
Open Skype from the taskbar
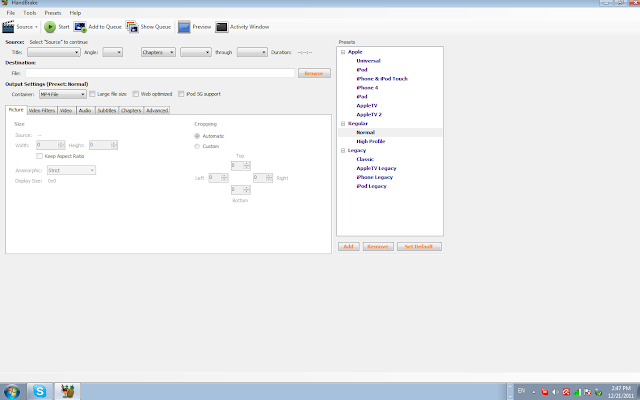pyautogui.click(x=40, y=391)
